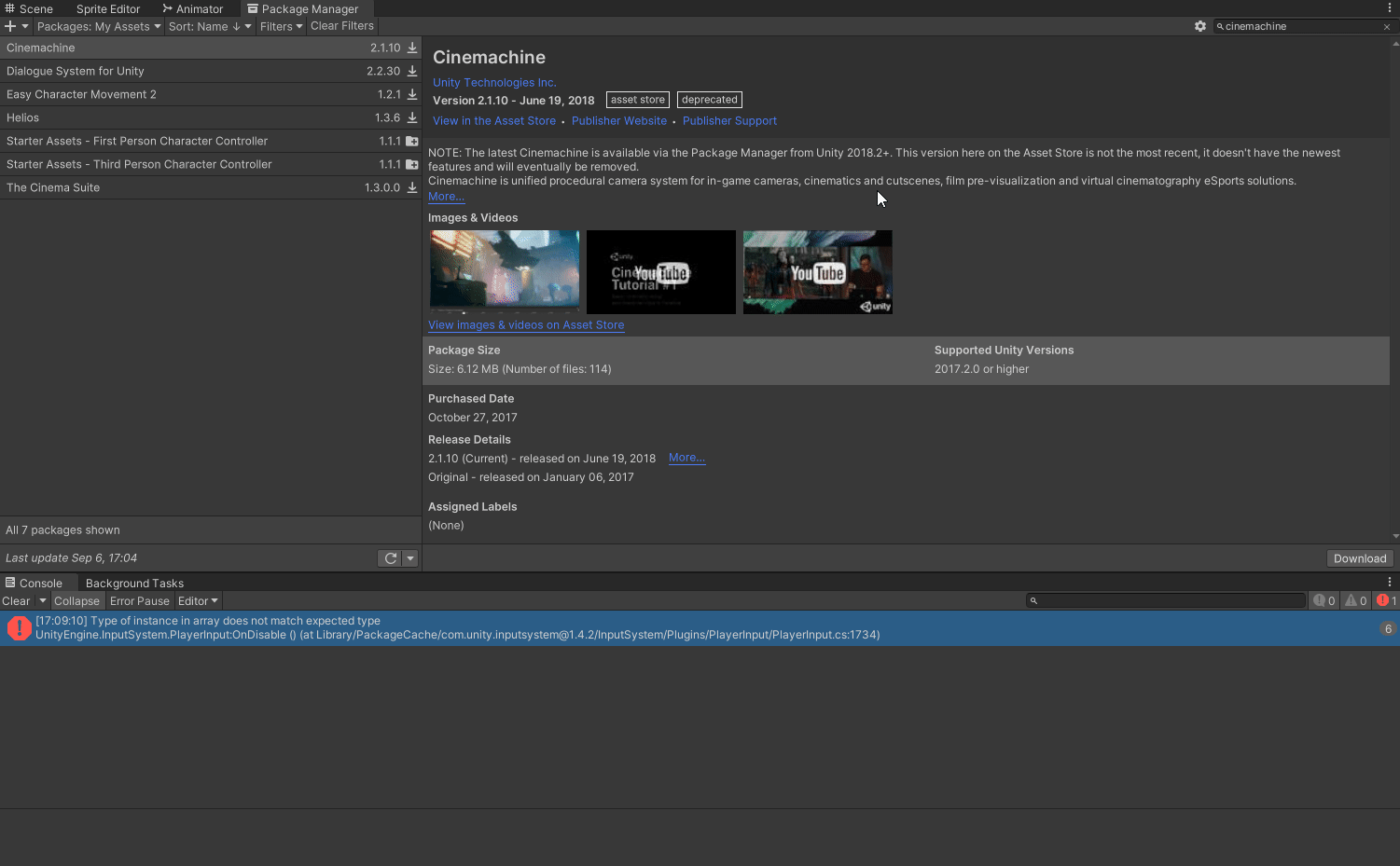The height and width of the screenshot is (866, 1400).
Task: Click the package details vertical scrollbar
Action: tap(1395, 289)
